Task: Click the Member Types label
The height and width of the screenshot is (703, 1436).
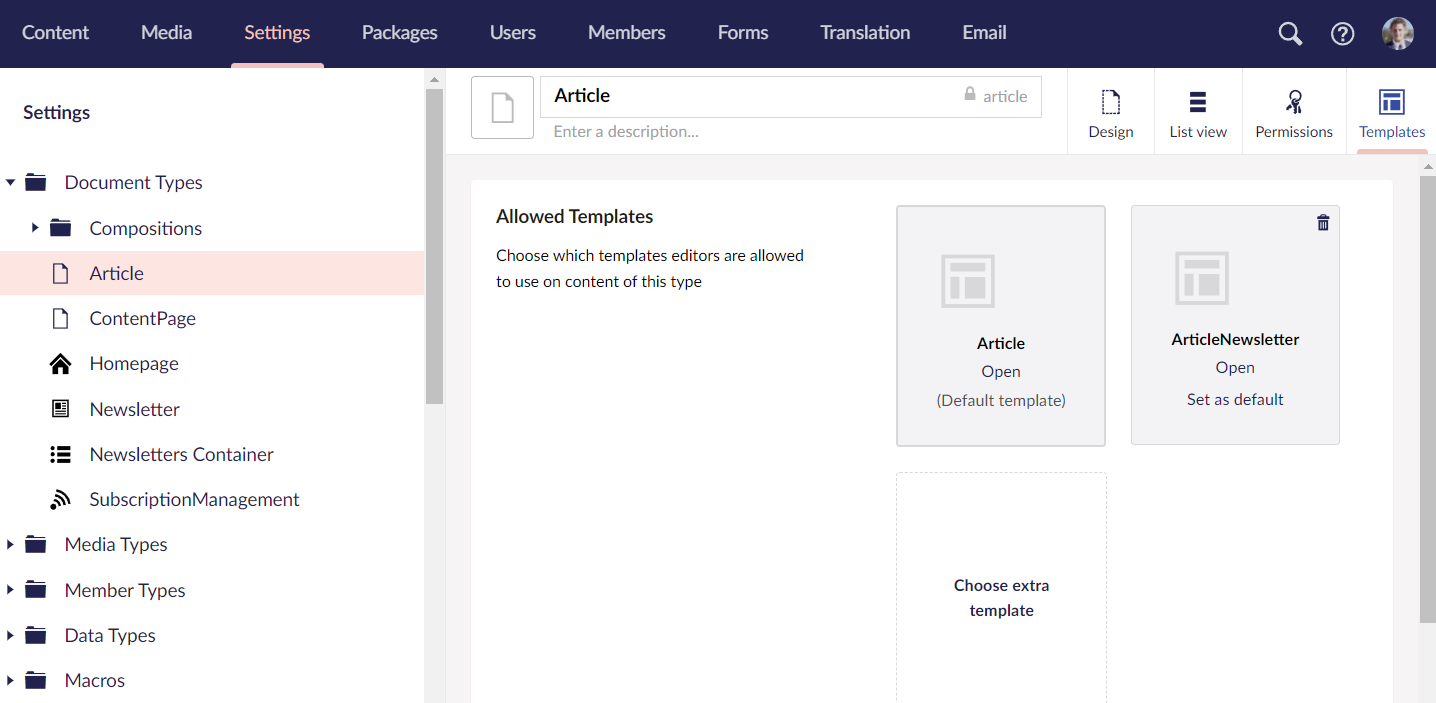Action: (125, 590)
